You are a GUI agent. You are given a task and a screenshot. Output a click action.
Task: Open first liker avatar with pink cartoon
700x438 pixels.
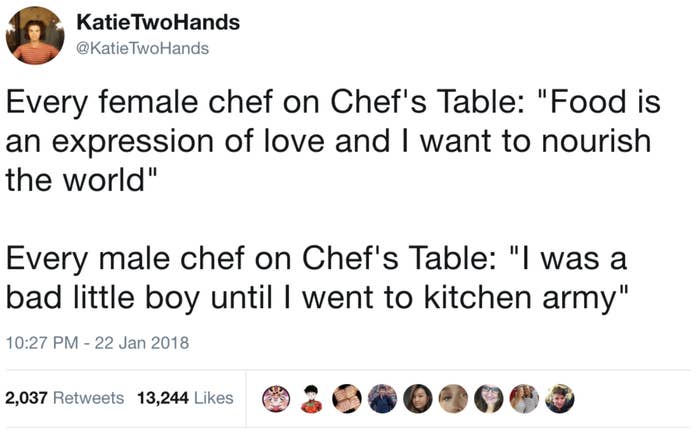(276, 398)
